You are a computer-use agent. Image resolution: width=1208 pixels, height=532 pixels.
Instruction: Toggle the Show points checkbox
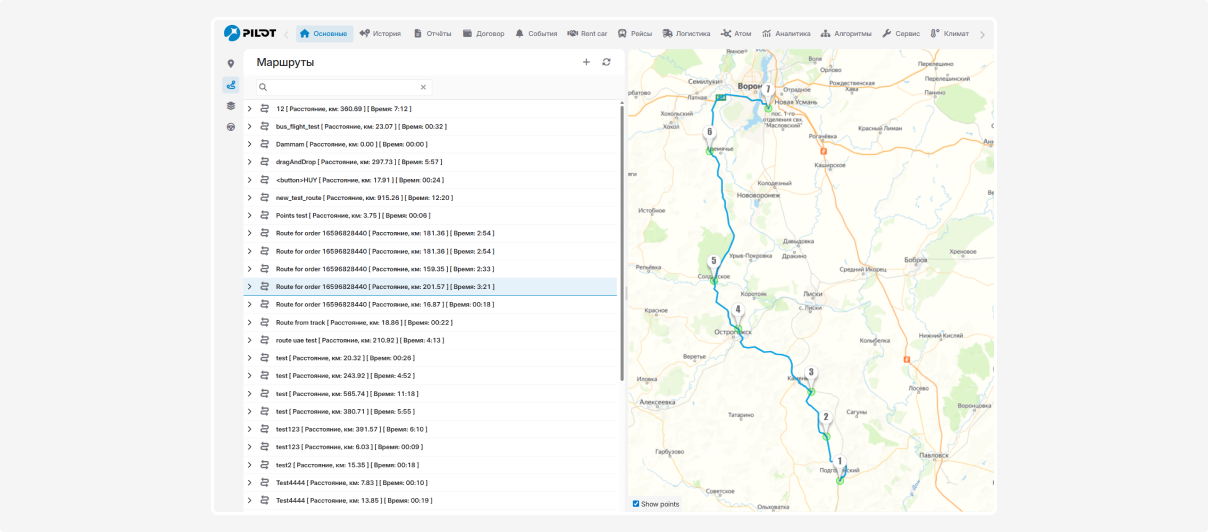tap(636, 504)
